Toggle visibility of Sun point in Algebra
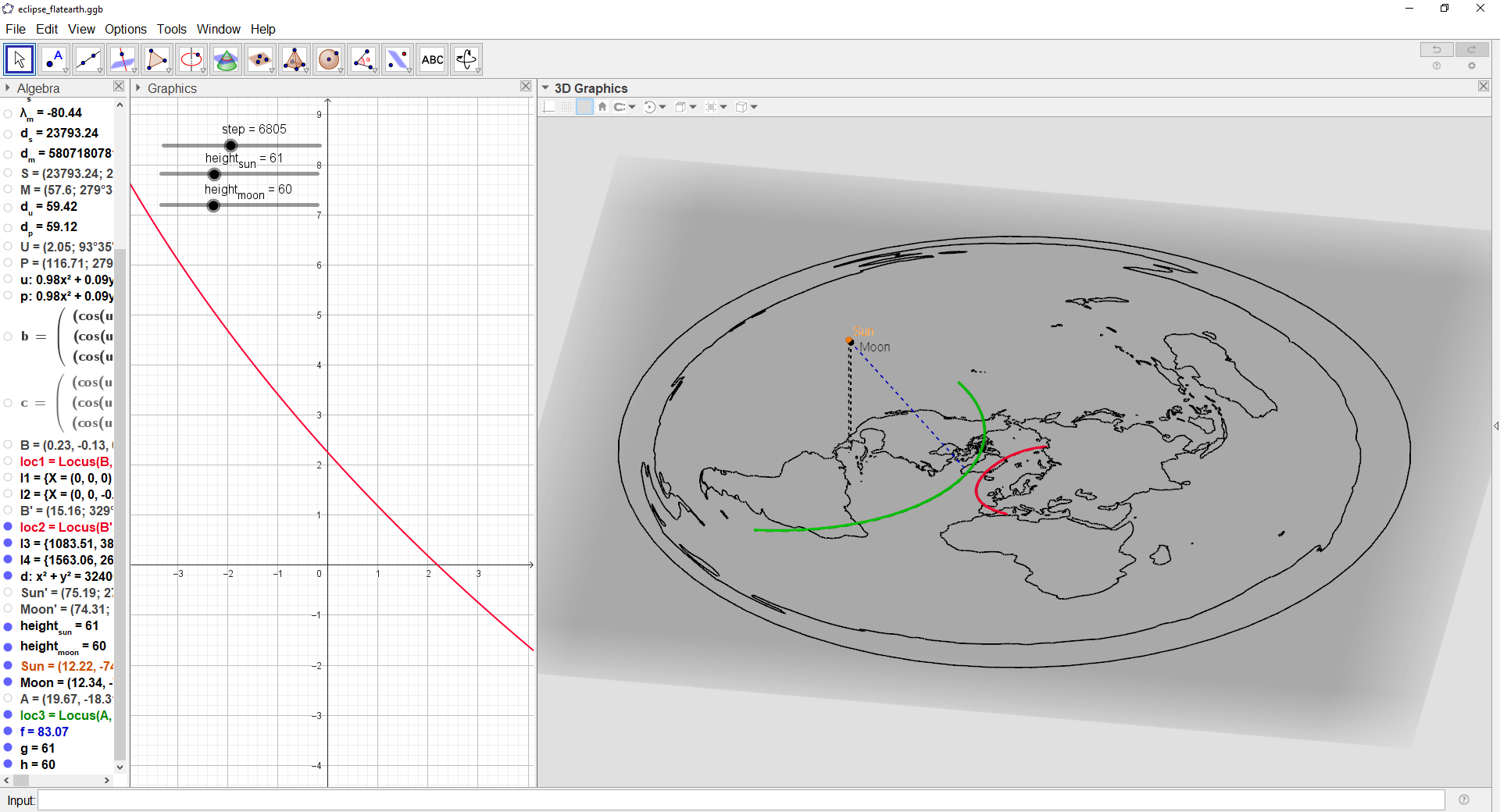The image size is (1500, 812). (x=8, y=666)
